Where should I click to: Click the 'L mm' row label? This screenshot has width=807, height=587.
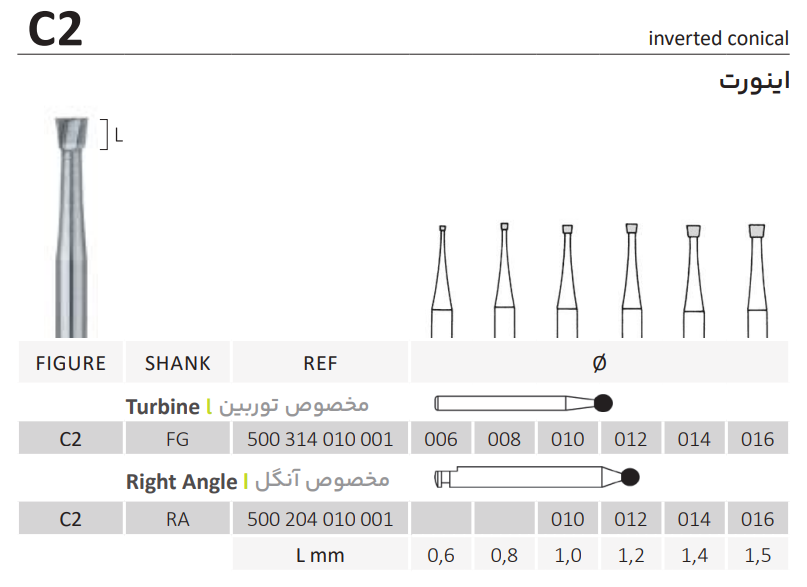[320, 555]
